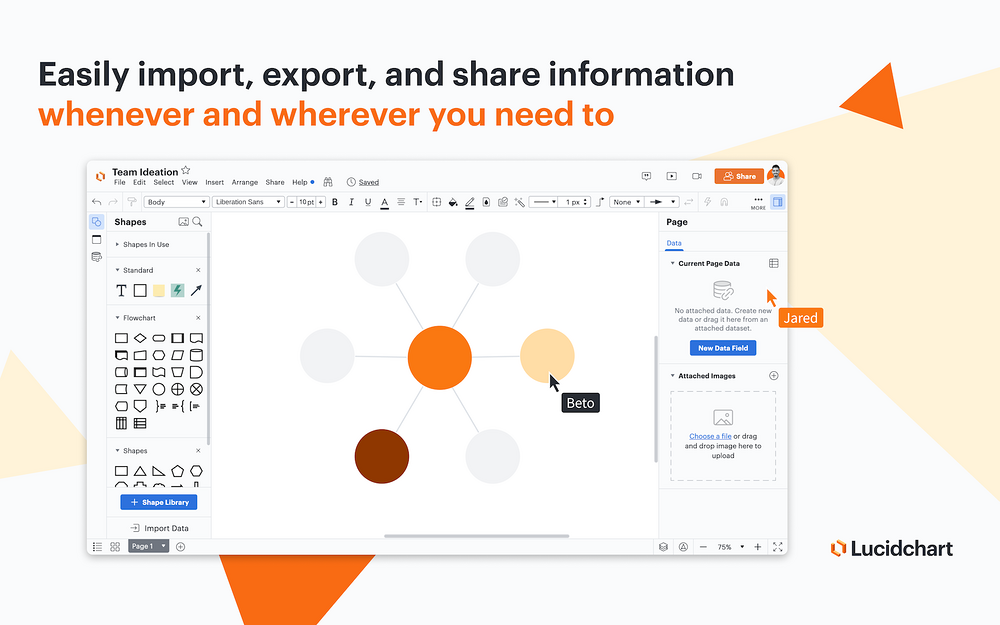Click the video camera icon
Image resolution: width=1000 pixels, height=625 pixels.
coord(697,176)
